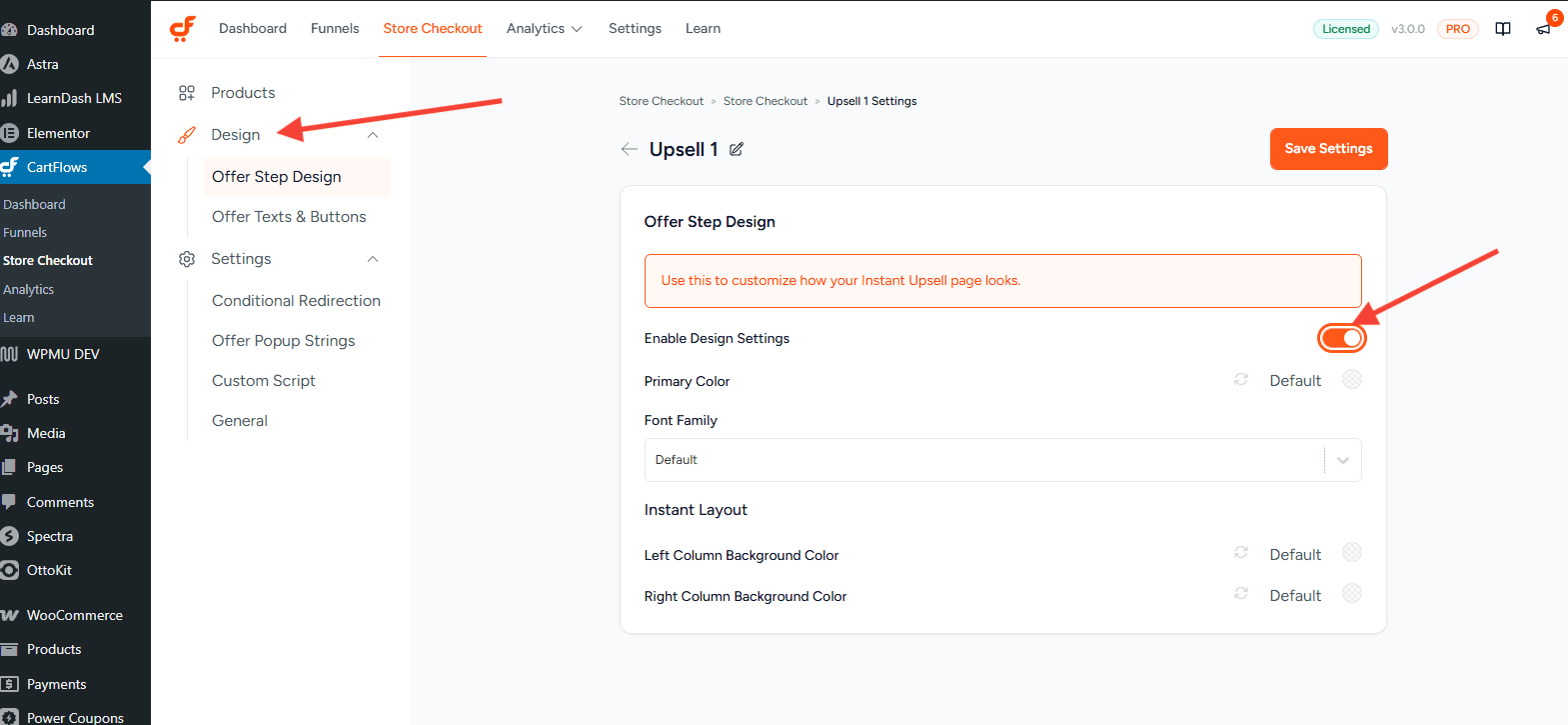Pick Right Column Background Color swatch
This screenshot has width=1568, height=725.
pyautogui.click(x=1351, y=594)
